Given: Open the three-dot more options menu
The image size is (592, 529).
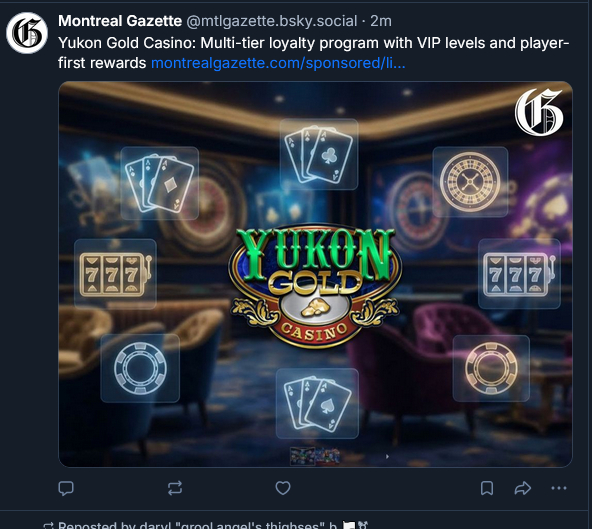Looking at the screenshot, I should pyautogui.click(x=559, y=488).
